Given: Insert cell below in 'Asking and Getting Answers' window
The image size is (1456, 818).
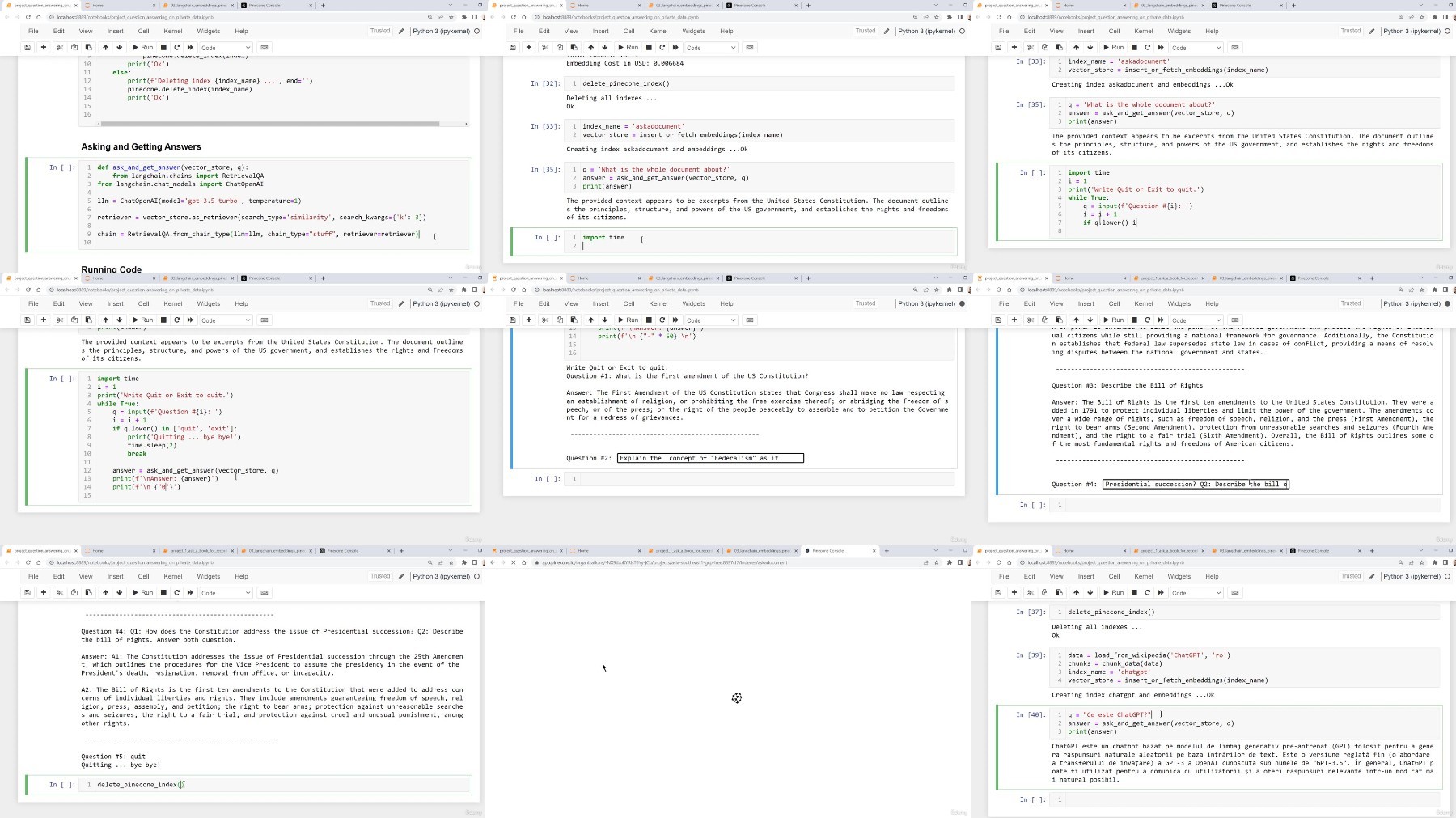Looking at the screenshot, I should pos(44,47).
